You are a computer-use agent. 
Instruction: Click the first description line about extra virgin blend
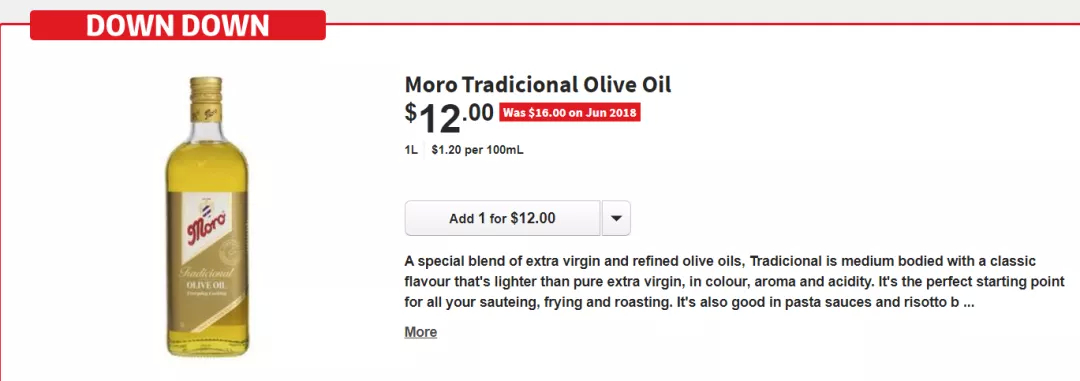pos(720,262)
